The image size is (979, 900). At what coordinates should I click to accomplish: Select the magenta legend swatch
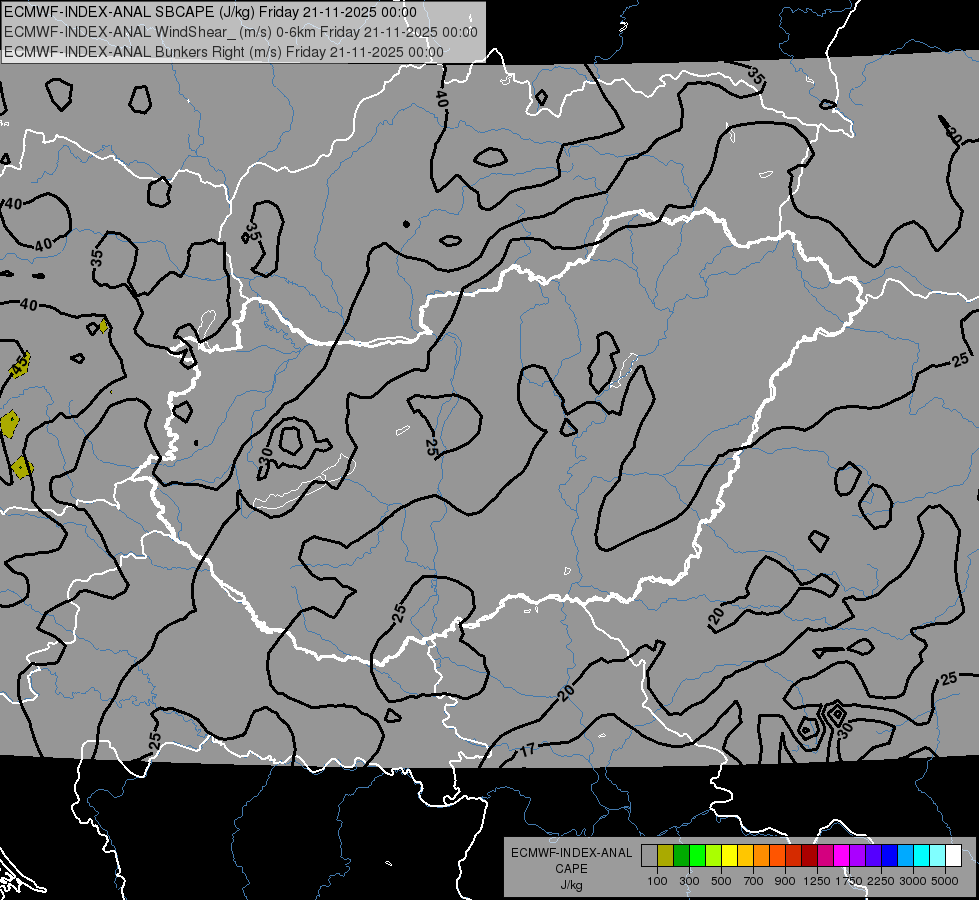[842, 856]
